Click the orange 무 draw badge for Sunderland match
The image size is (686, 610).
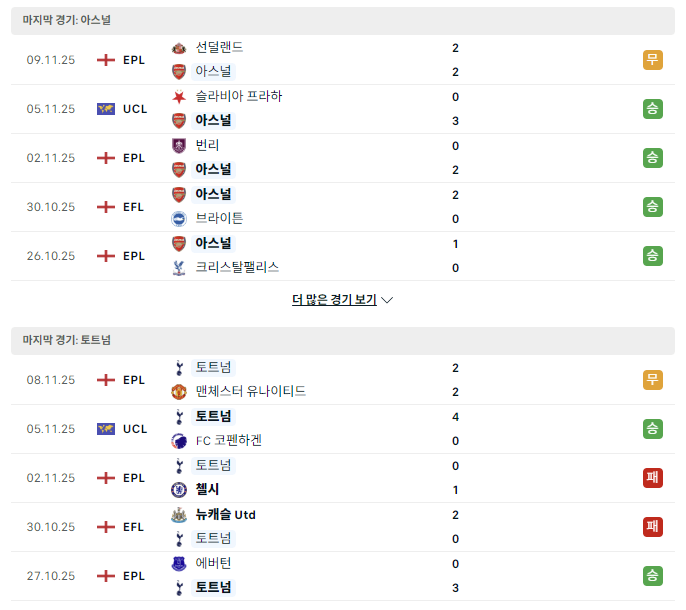652,60
